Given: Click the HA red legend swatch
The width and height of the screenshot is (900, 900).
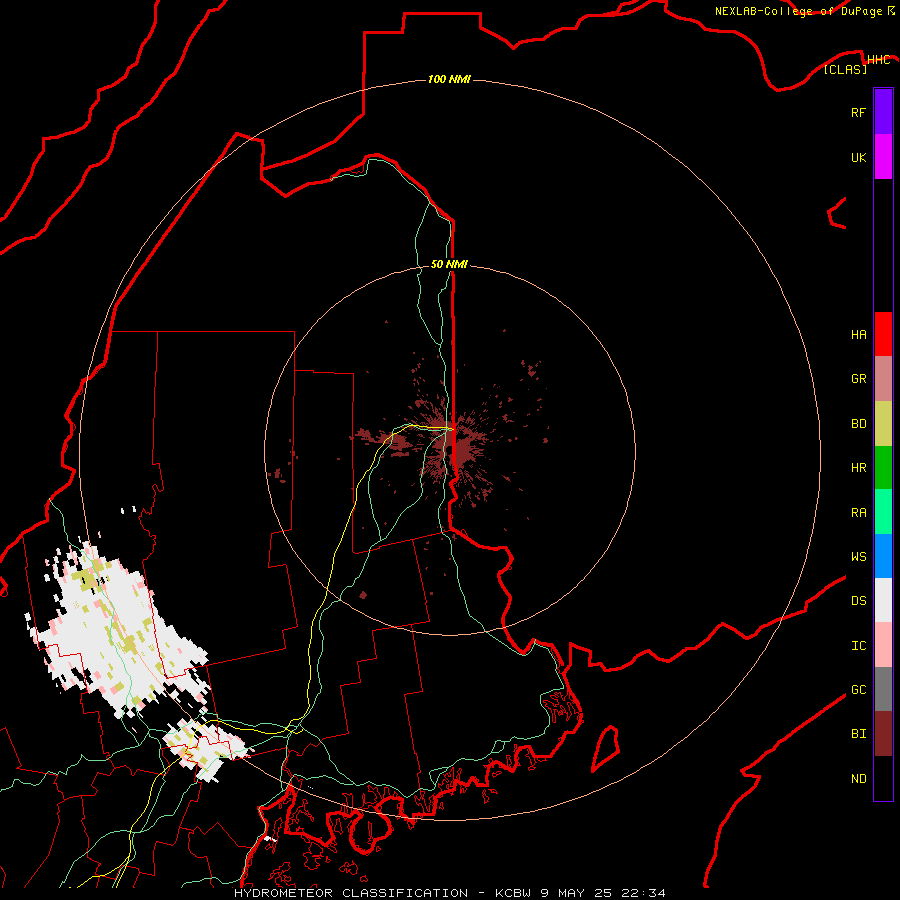Looking at the screenshot, I should [883, 334].
